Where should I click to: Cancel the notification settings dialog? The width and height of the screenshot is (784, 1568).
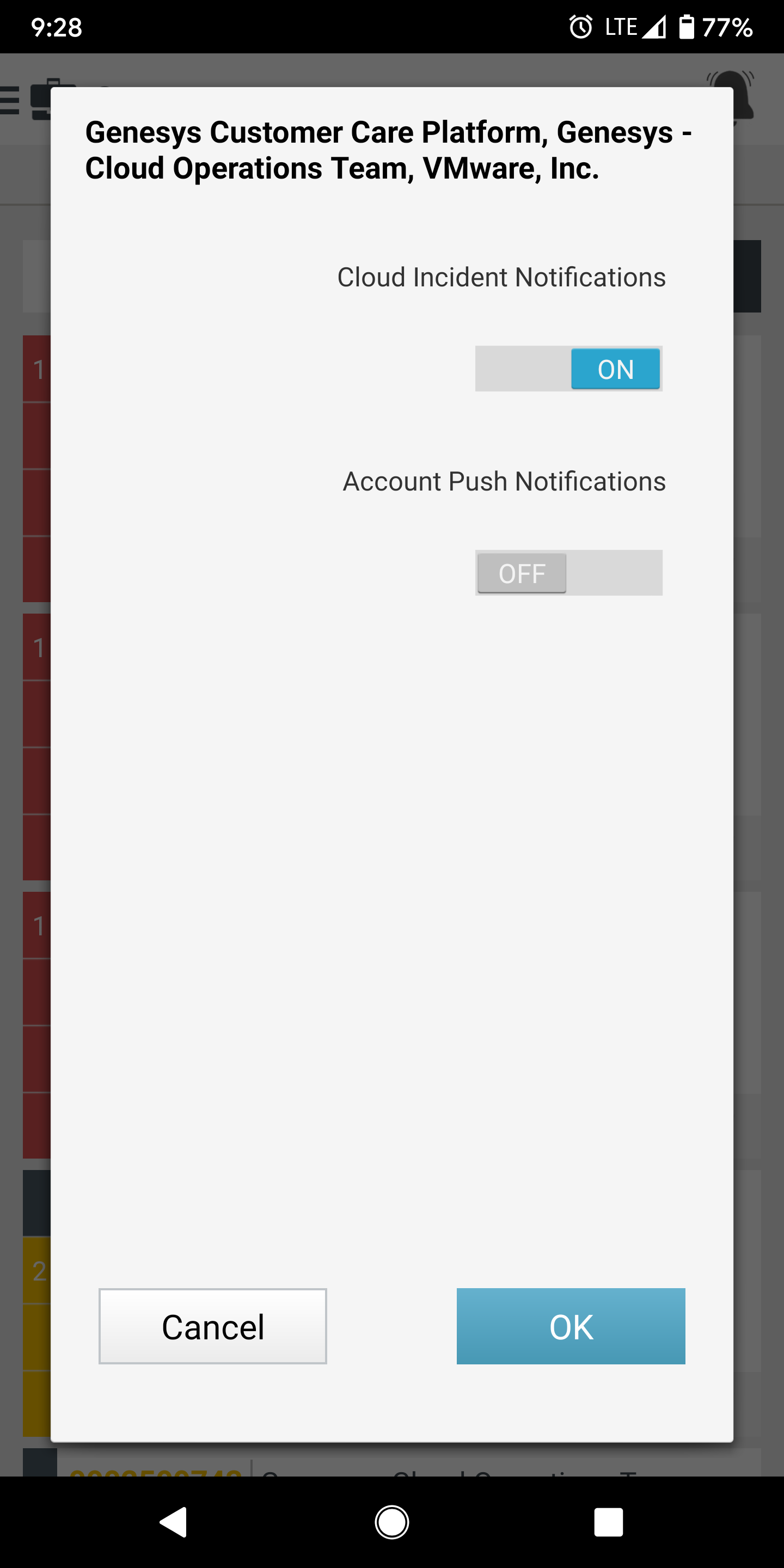click(213, 1326)
